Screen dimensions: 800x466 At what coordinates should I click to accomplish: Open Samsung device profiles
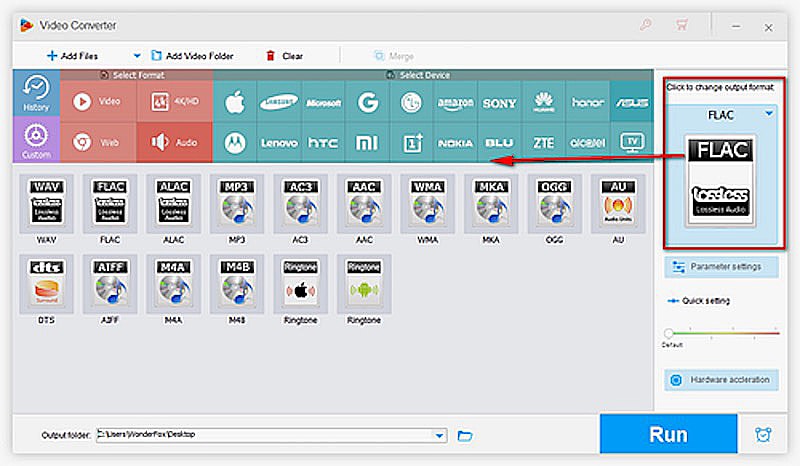click(279, 102)
